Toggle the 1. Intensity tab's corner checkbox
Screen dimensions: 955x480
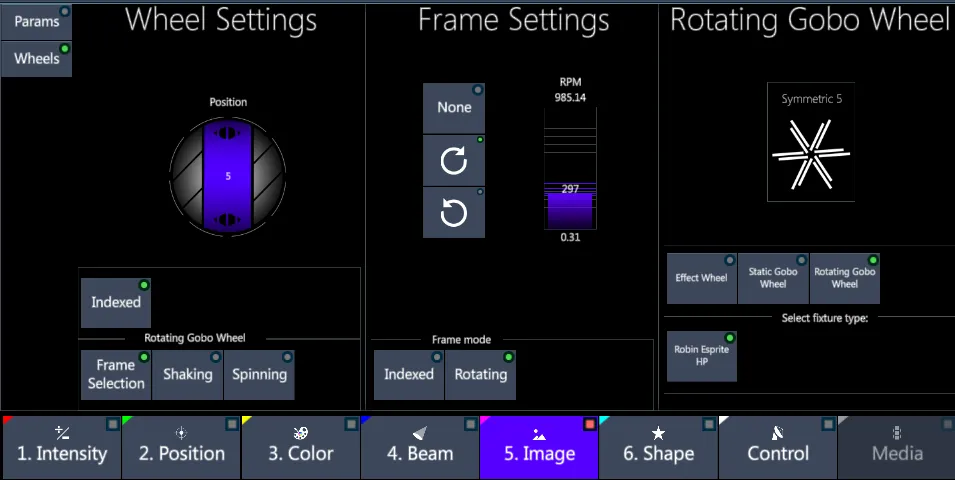(112, 424)
